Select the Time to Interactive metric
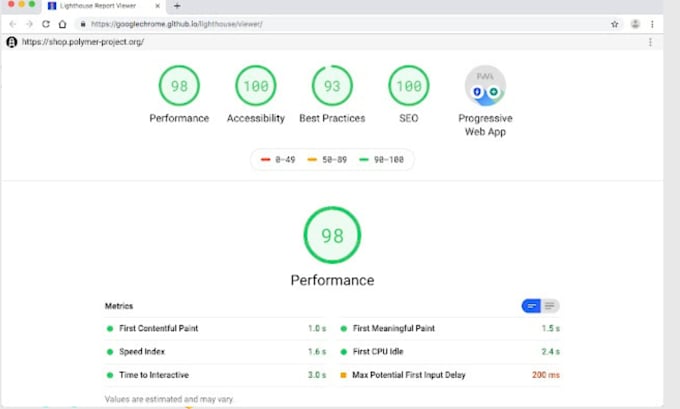680x409 pixels. click(x=216, y=375)
